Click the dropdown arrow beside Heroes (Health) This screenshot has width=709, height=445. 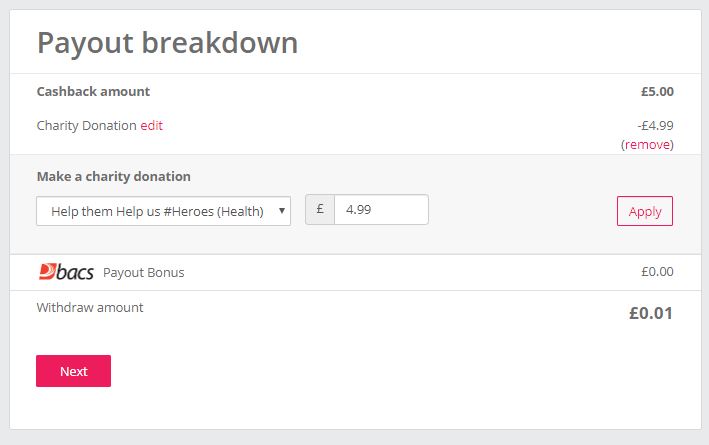point(282,211)
